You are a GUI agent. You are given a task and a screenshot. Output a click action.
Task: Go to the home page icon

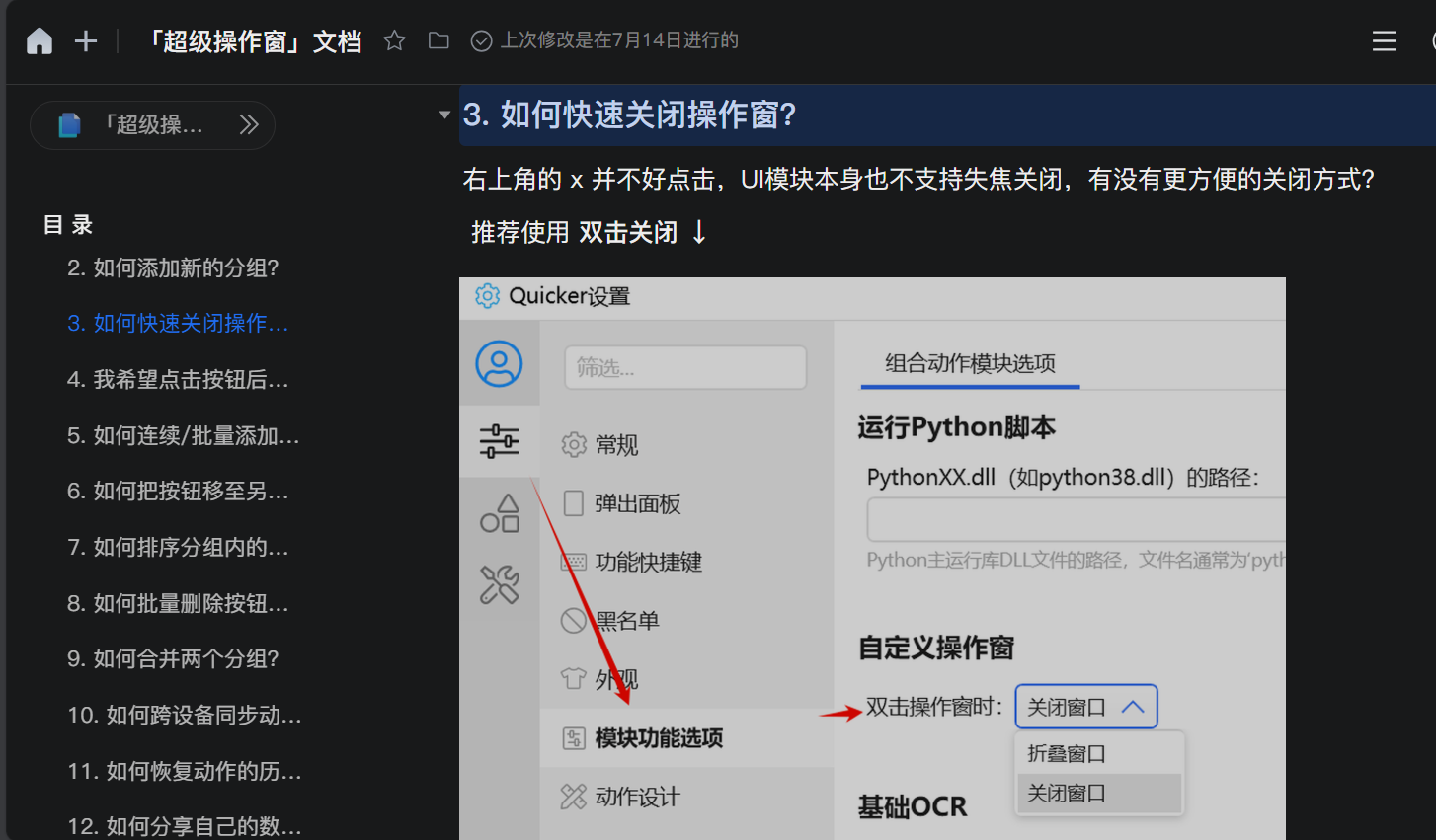click(x=40, y=40)
